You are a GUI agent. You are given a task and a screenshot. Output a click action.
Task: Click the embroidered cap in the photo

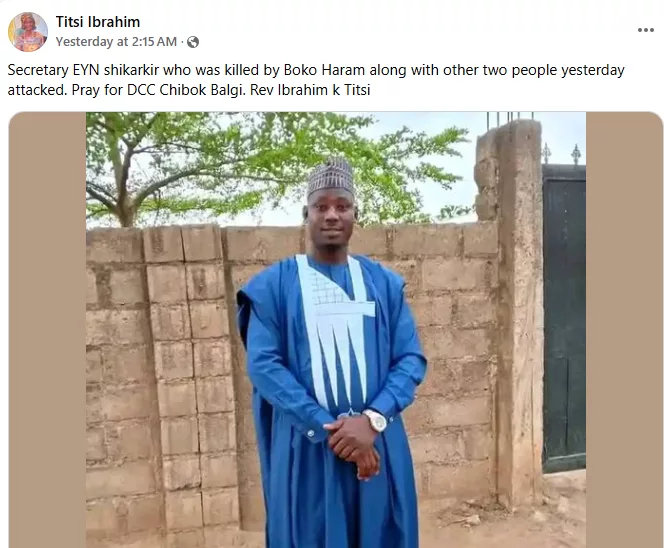(x=330, y=176)
